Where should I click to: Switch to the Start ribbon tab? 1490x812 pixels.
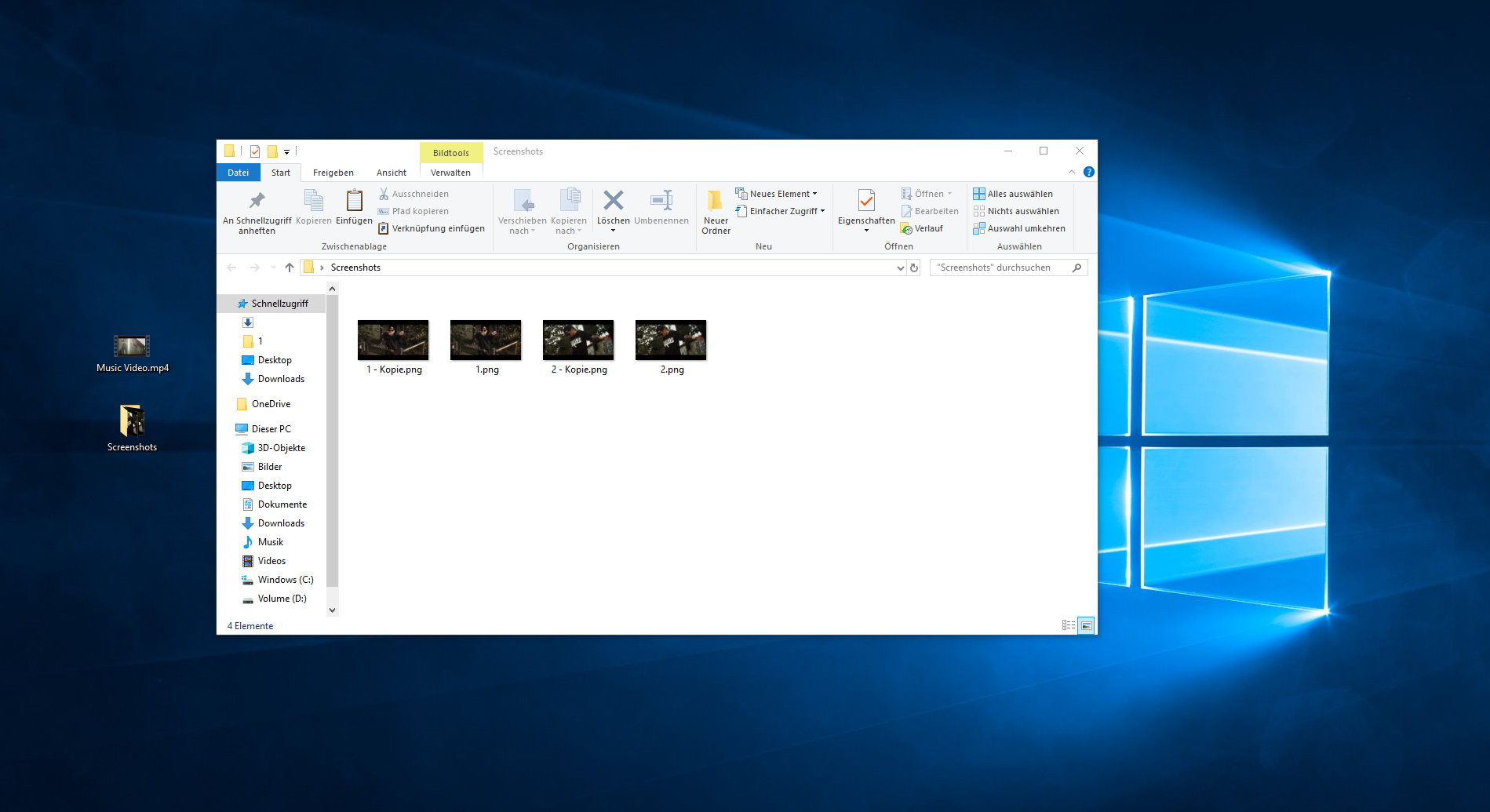click(x=281, y=173)
